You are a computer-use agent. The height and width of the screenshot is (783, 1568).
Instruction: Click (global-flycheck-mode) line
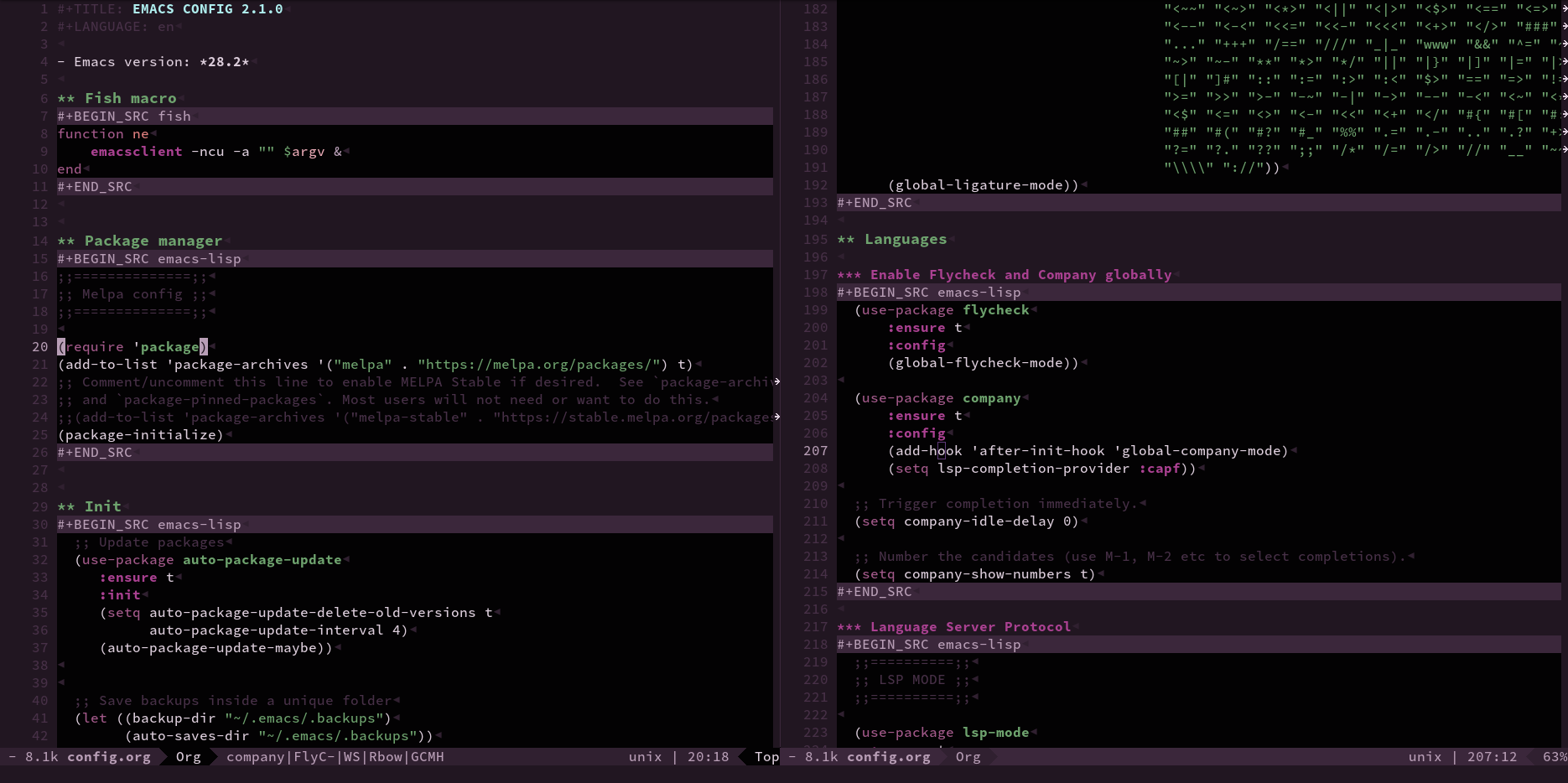[984, 362]
